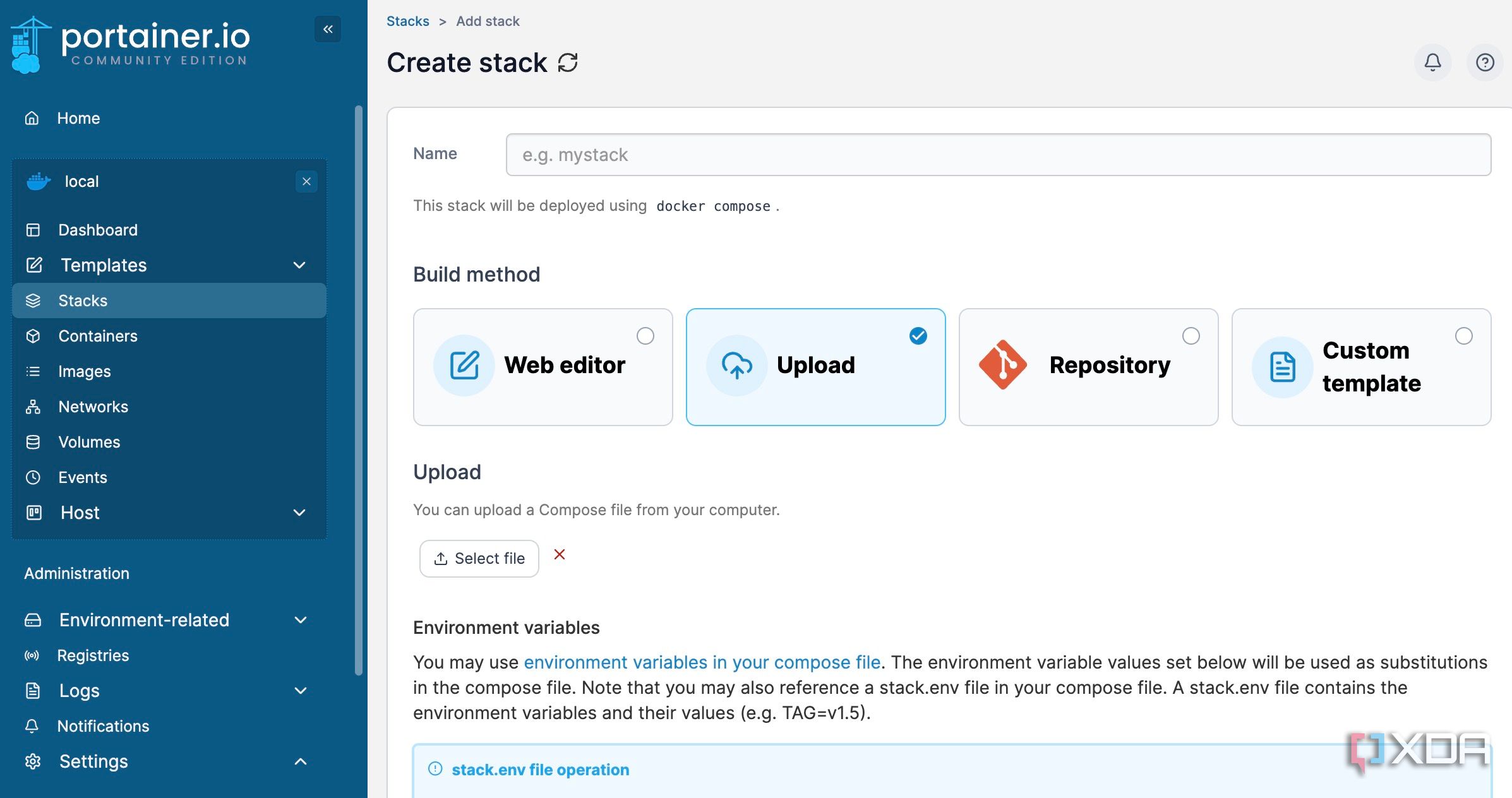Click the Home house icon
Viewport: 1512px width, 798px height.
coord(32,118)
